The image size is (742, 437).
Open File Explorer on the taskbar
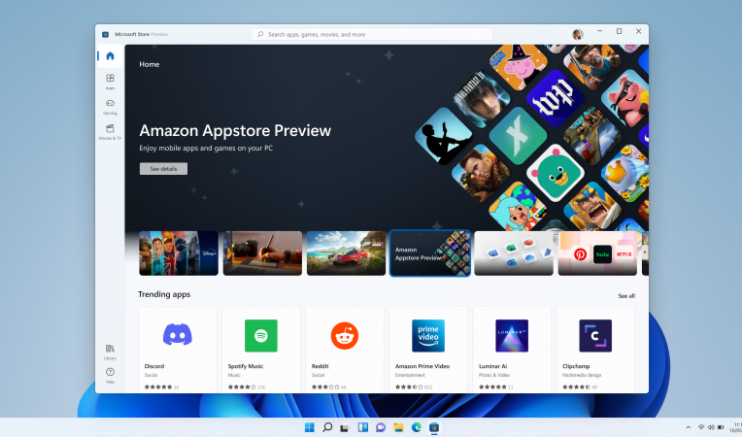pyautogui.click(x=398, y=427)
